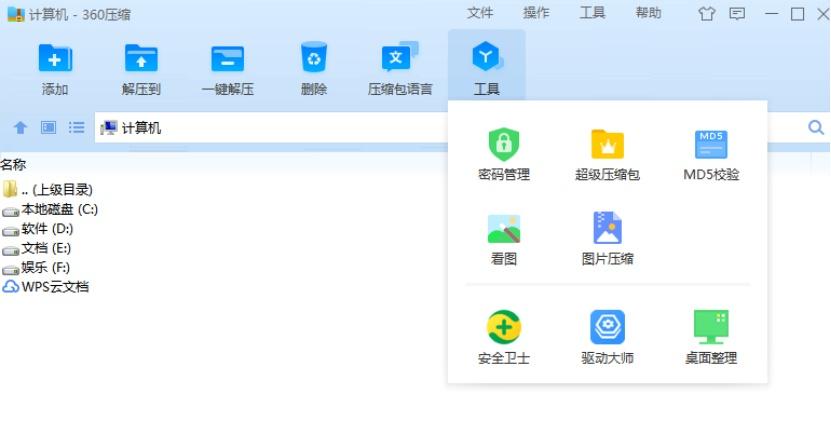
Task: Switch to the icon view mode button
Action: [48, 127]
